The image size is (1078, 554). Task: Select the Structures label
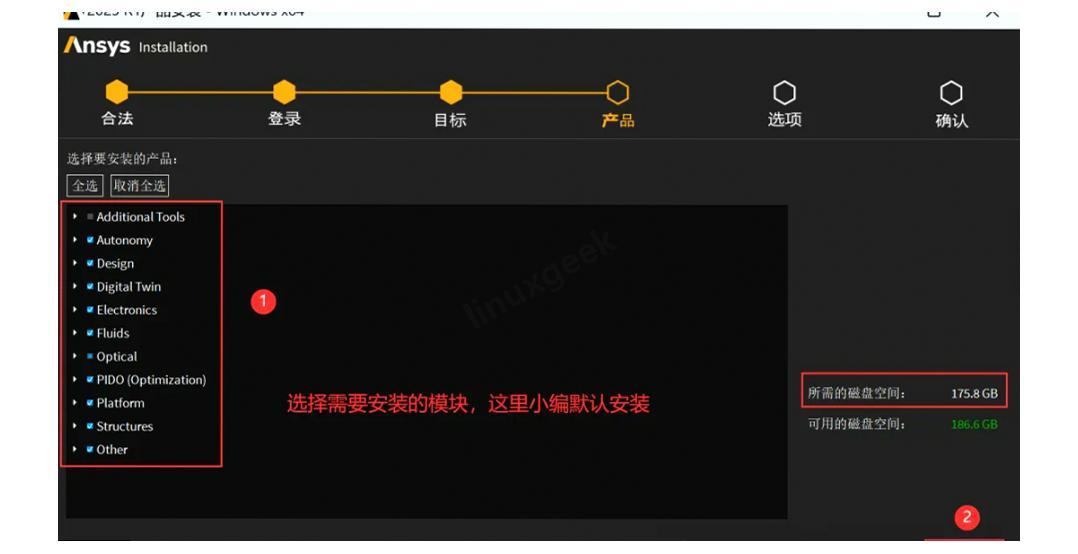(x=124, y=426)
